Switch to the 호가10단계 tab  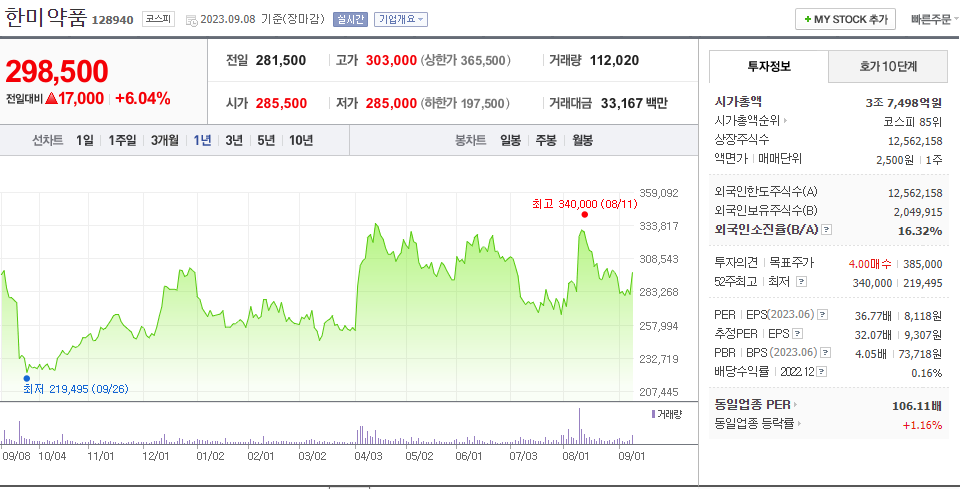(888, 66)
